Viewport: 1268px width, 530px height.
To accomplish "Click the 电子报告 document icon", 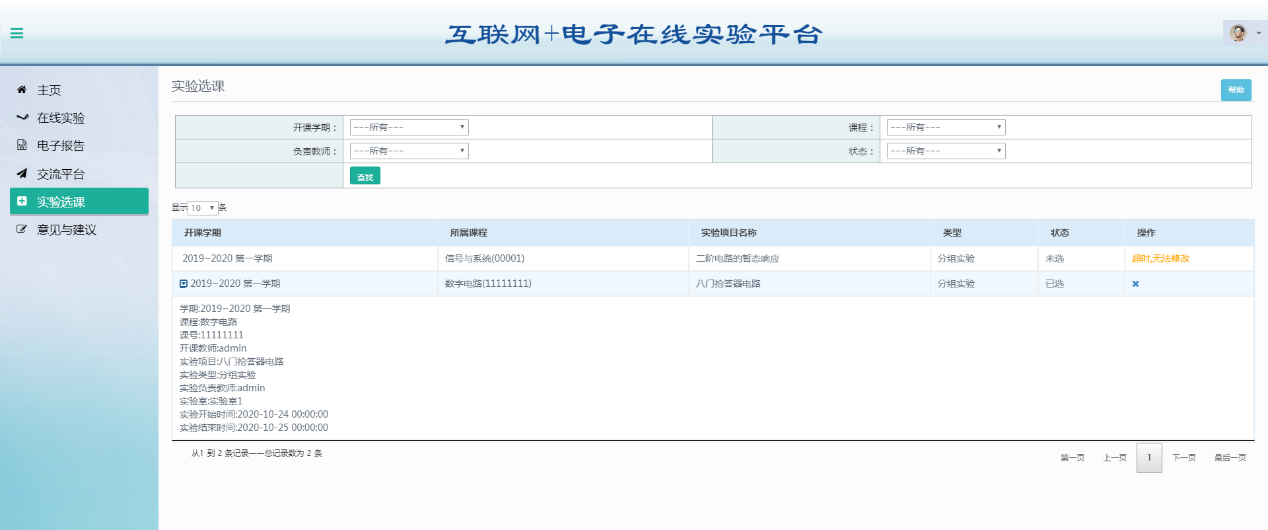I will pyautogui.click(x=21, y=146).
